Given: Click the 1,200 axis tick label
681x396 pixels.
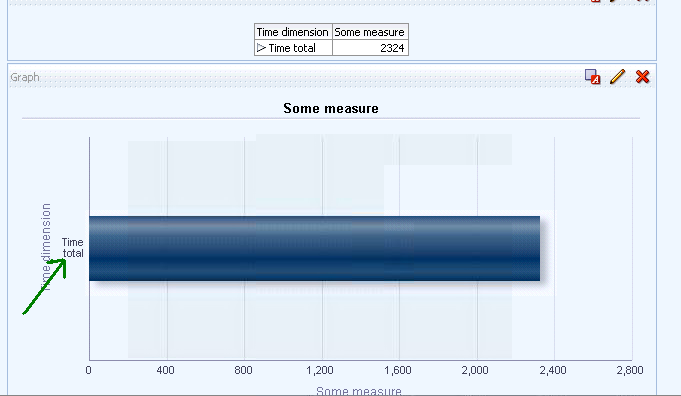Looking at the screenshot, I should click(320, 370).
